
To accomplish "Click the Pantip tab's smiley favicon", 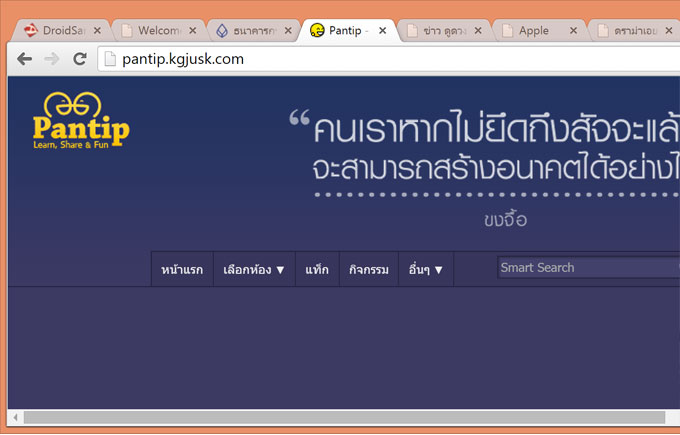I will (x=317, y=31).
